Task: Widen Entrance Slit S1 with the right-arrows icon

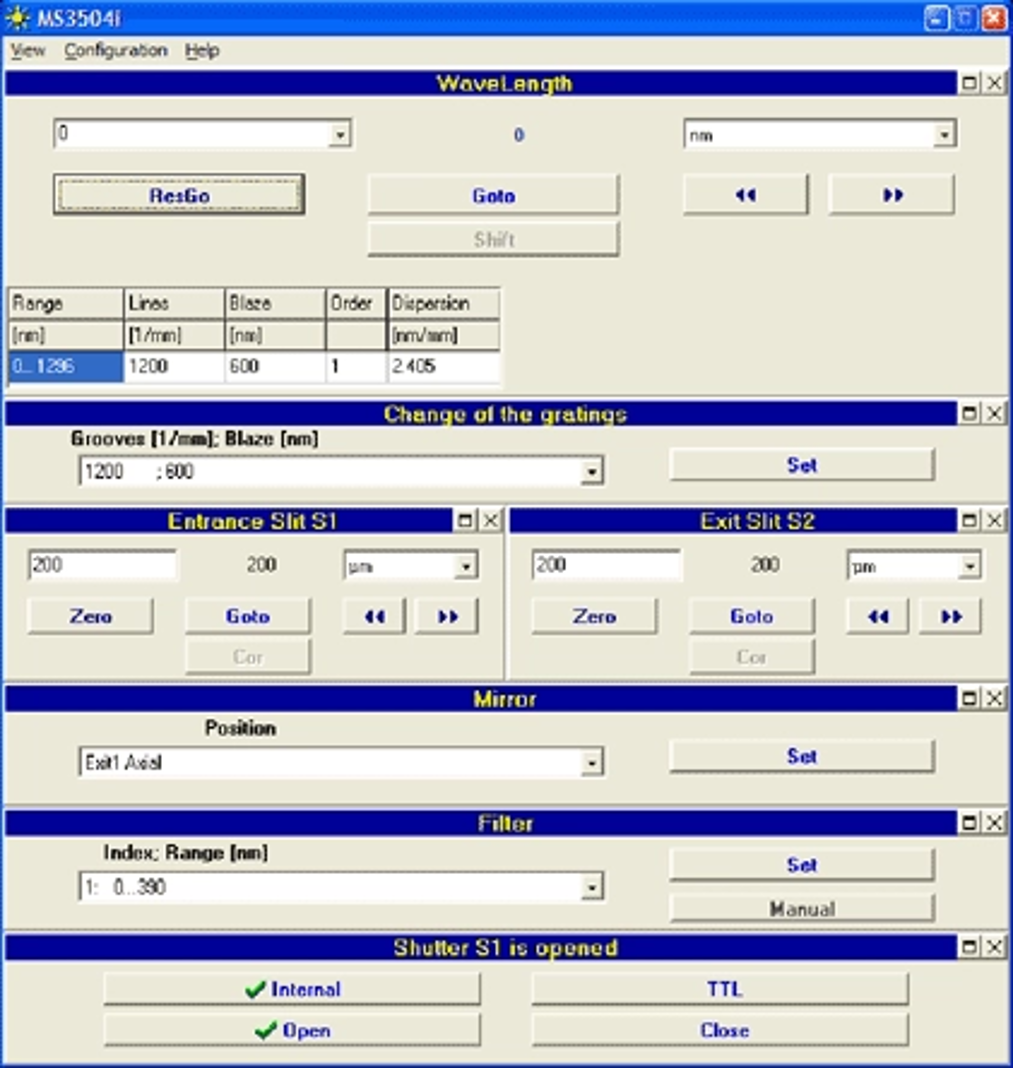Action: (446, 616)
